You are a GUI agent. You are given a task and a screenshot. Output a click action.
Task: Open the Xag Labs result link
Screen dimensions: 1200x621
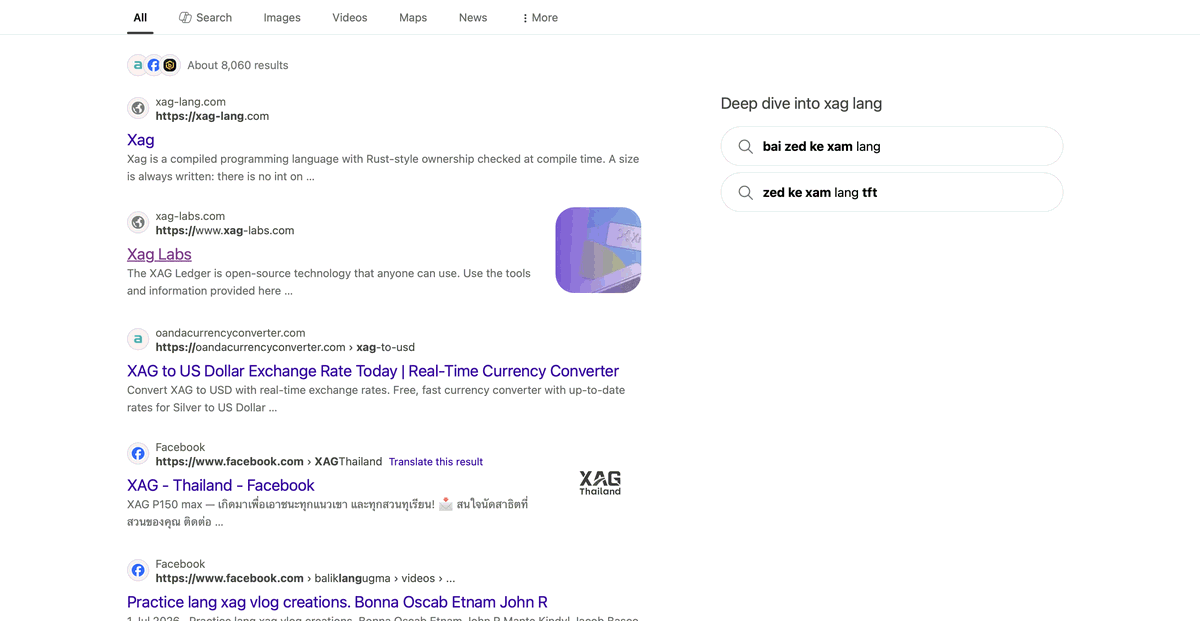[159, 254]
